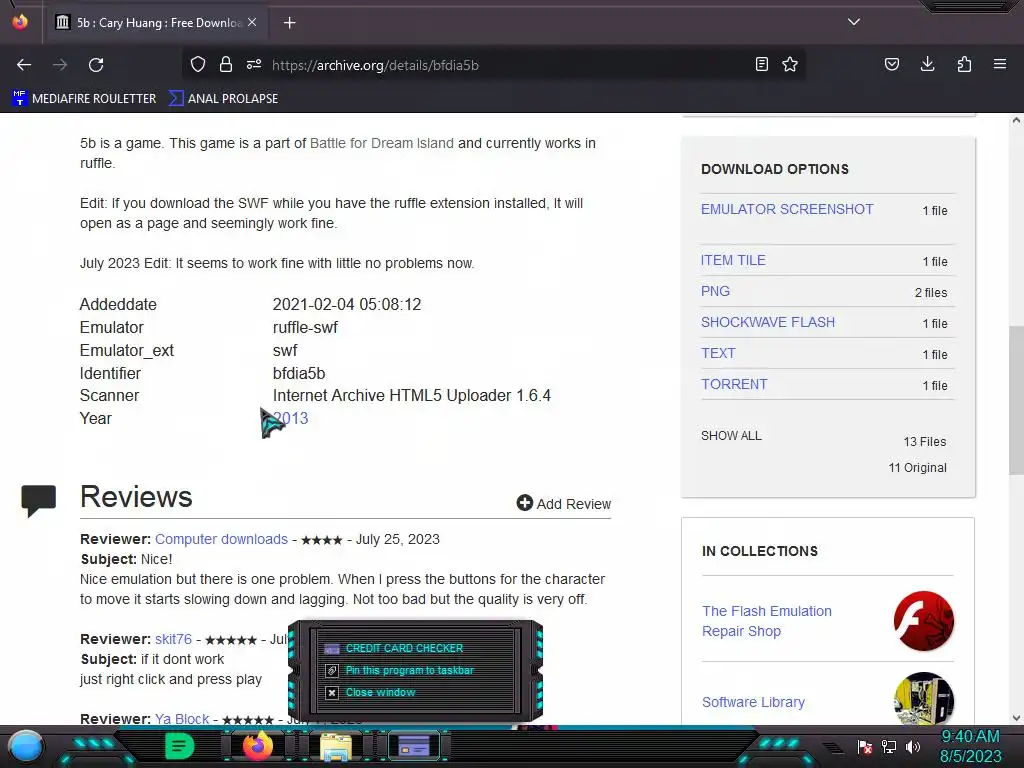Image resolution: width=1024 pixels, height=768 pixels.
Task: Open Firefox View icon in tab bar
Action: (20, 22)
